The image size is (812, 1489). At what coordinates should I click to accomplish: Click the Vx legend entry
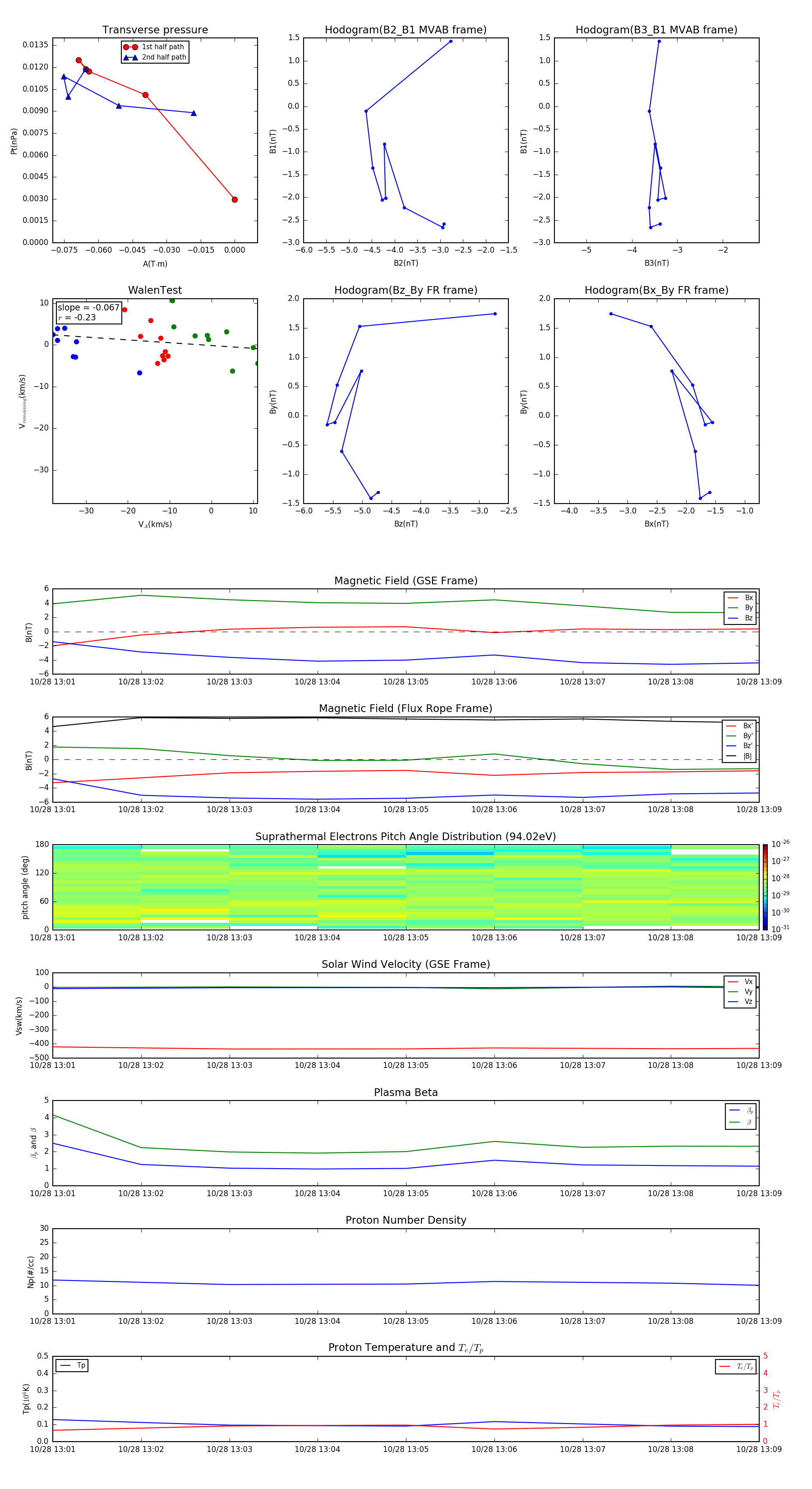pos(740,981)
